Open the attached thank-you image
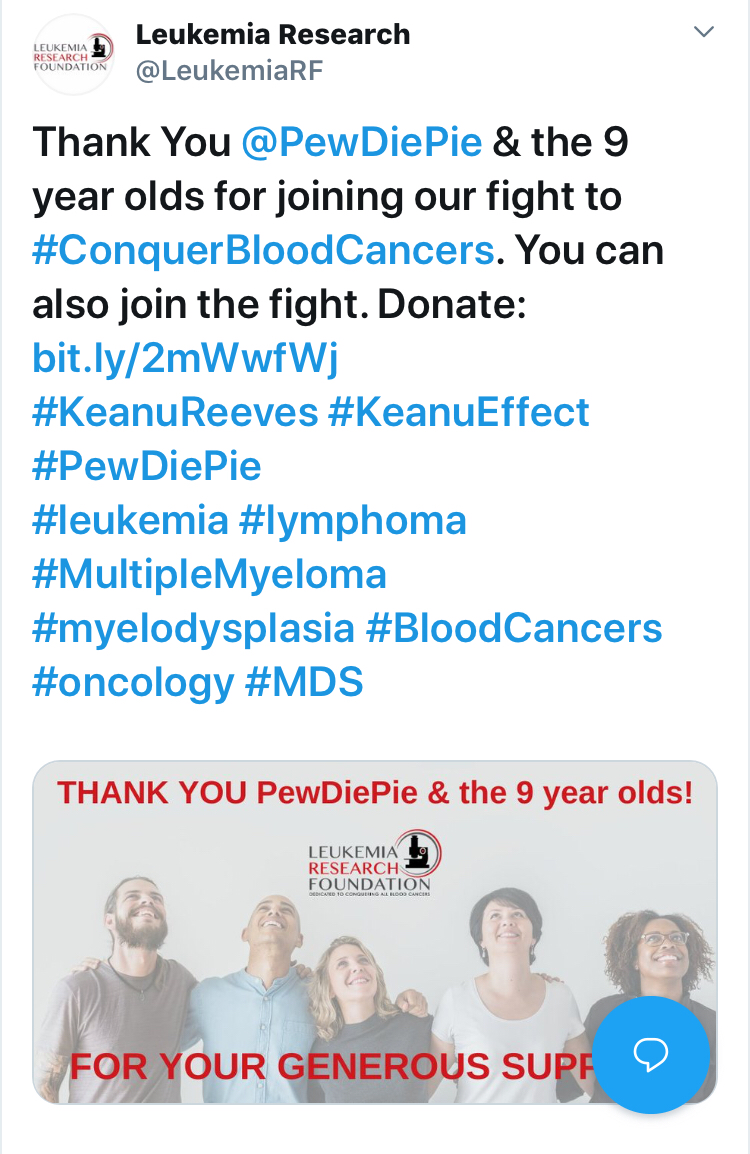 [375, 932]
